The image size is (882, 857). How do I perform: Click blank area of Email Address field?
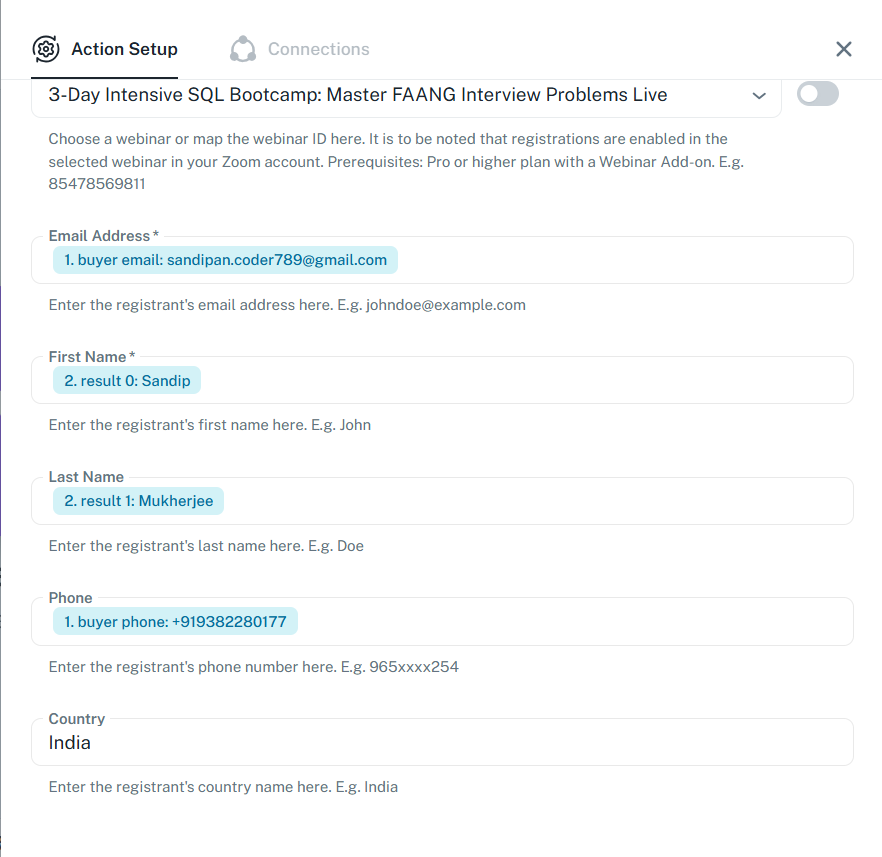tap(620, 260)
